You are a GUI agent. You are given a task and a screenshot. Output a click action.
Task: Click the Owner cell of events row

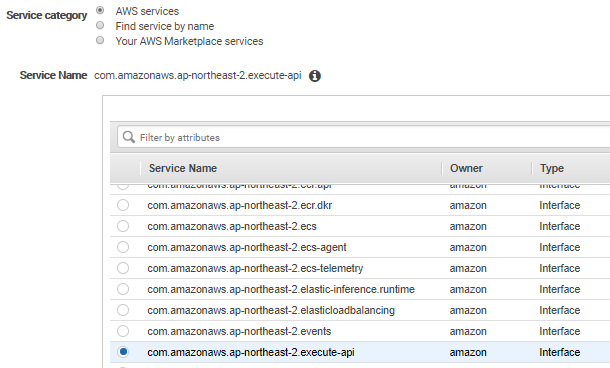click(468, 331)
